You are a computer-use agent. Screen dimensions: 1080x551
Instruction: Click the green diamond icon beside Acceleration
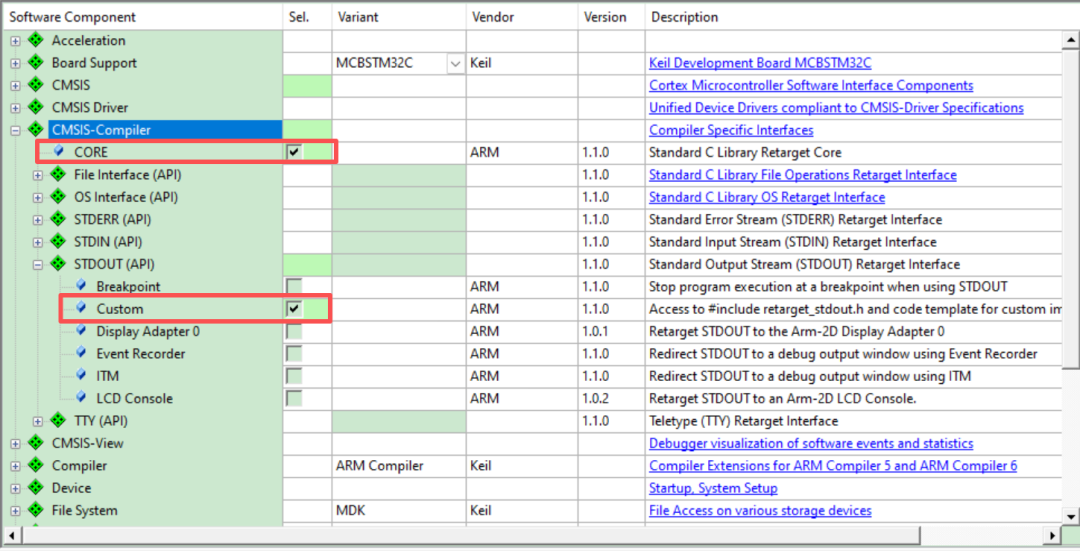[37, 41]
